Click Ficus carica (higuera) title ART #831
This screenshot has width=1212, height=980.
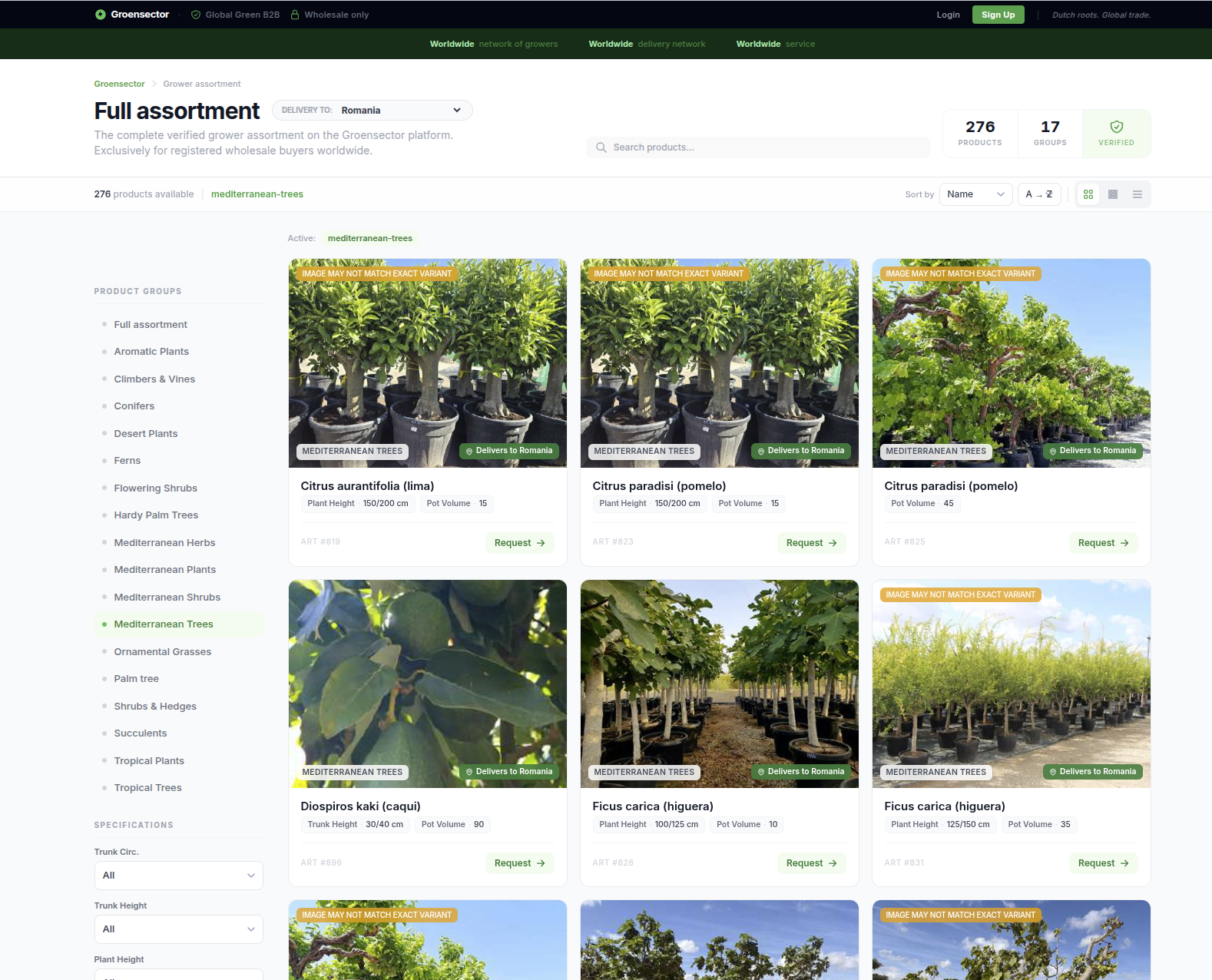coord(945,806)
